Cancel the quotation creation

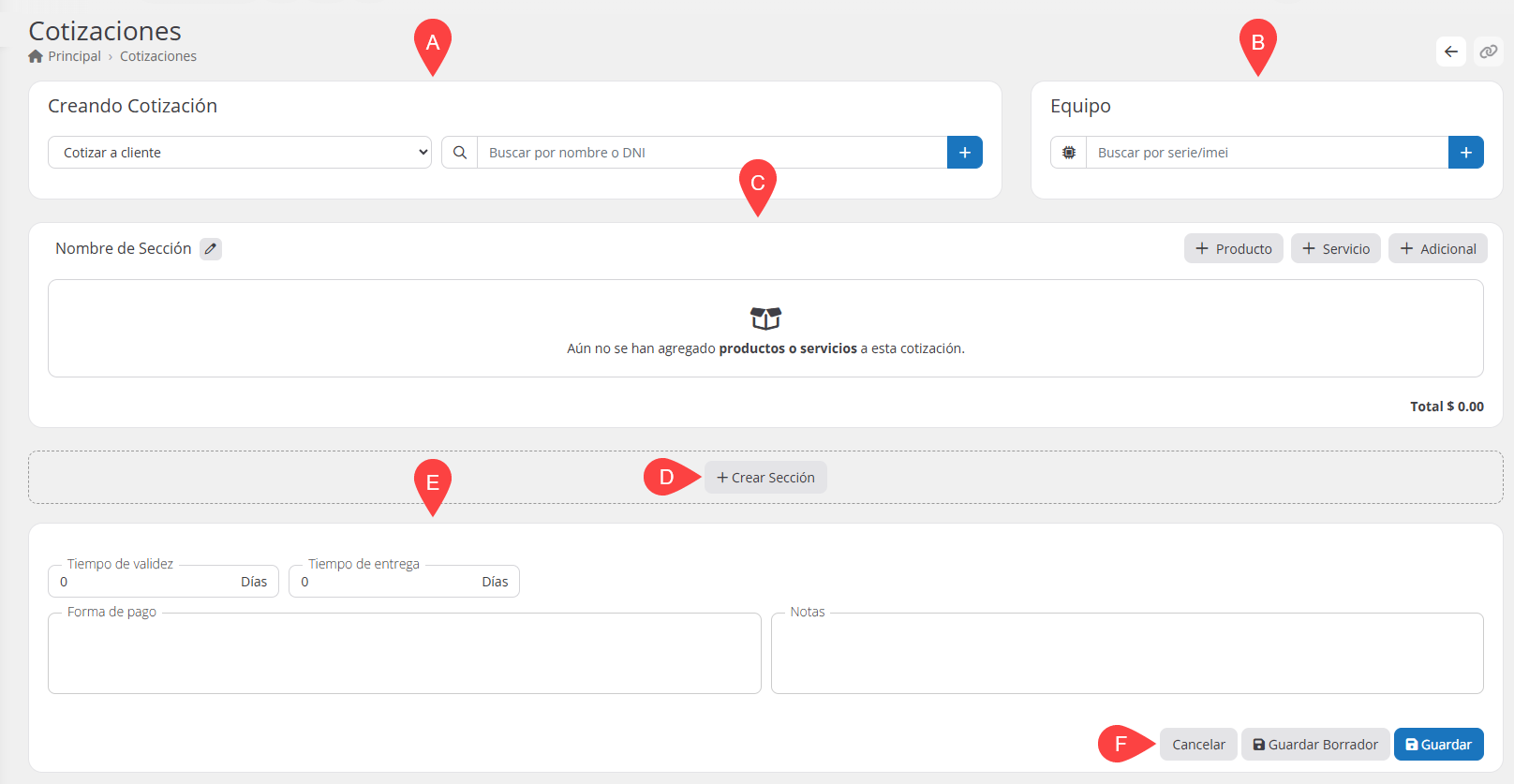pos(1198,745)
